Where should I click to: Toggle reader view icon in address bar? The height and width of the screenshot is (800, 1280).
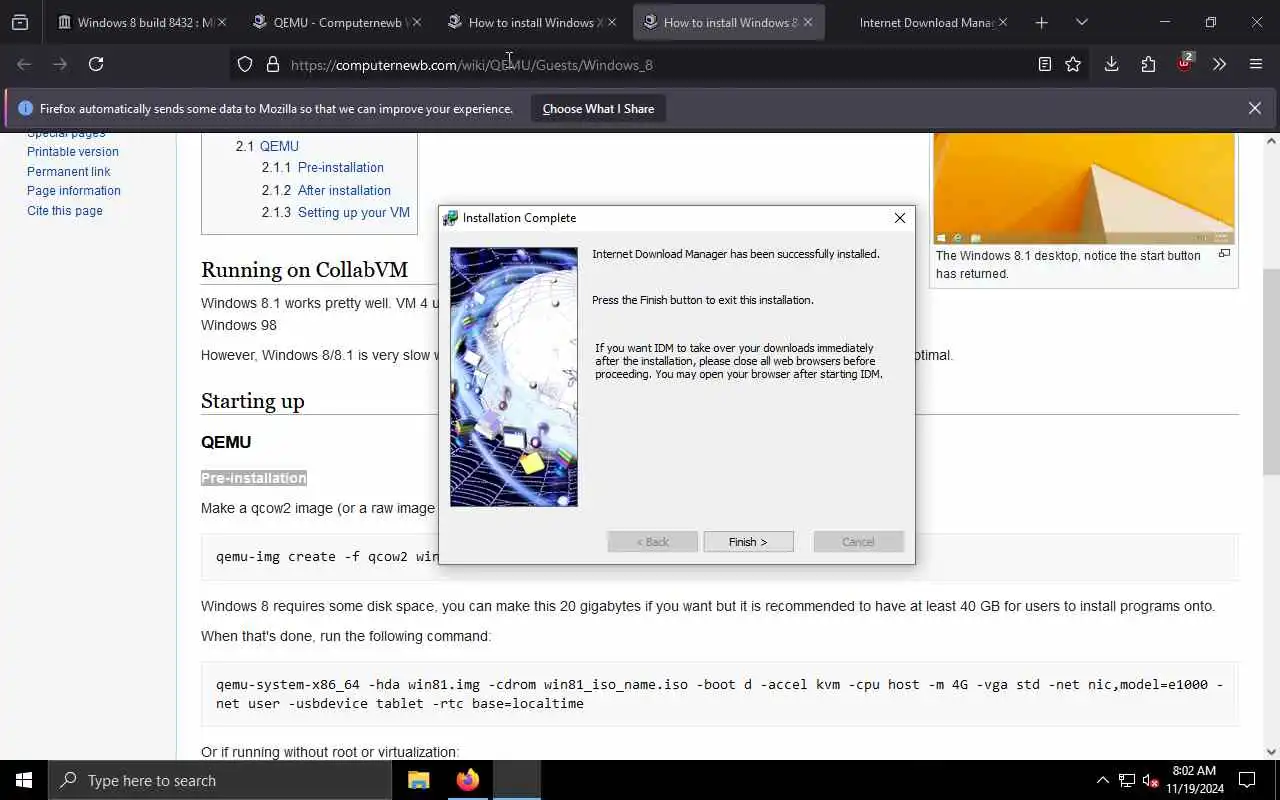point(1044,64)
